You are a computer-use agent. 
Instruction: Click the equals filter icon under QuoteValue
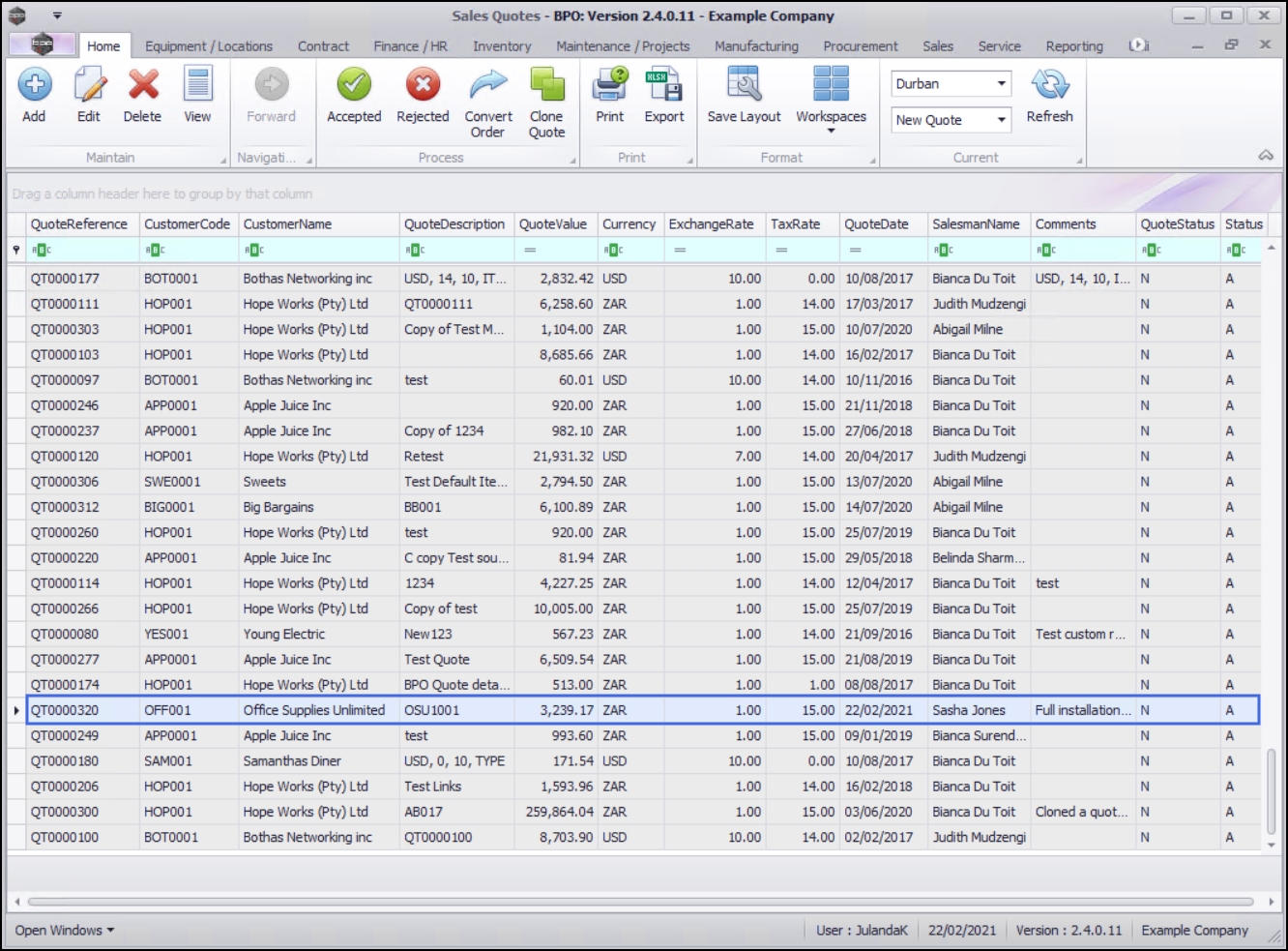pyautogui.click(x=530, y=250)
